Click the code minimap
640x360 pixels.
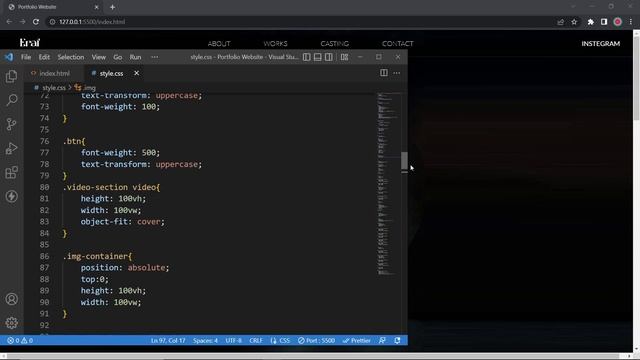tap(388, 184)
